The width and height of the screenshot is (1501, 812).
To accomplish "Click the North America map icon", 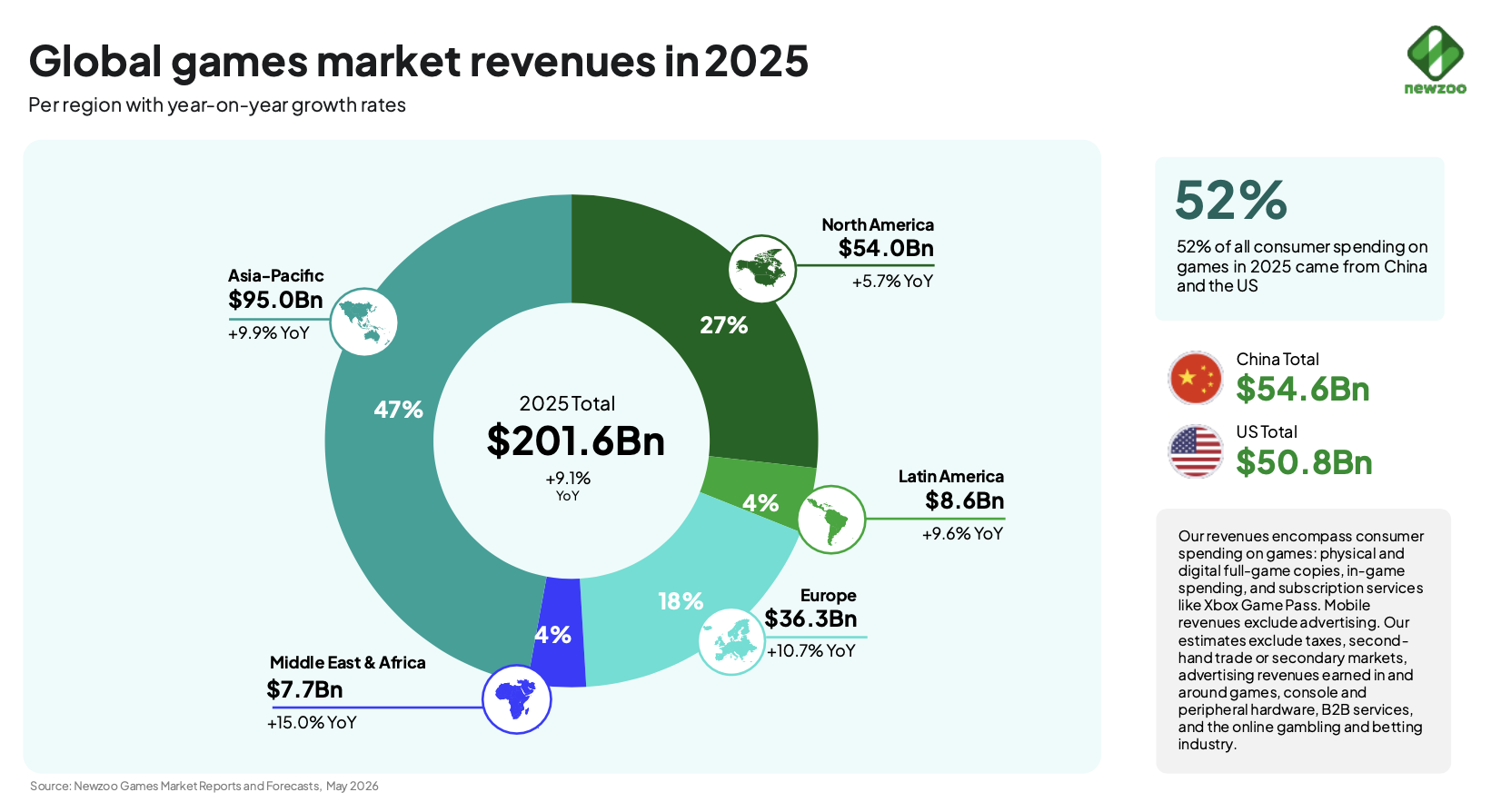I will coord(762,269).
